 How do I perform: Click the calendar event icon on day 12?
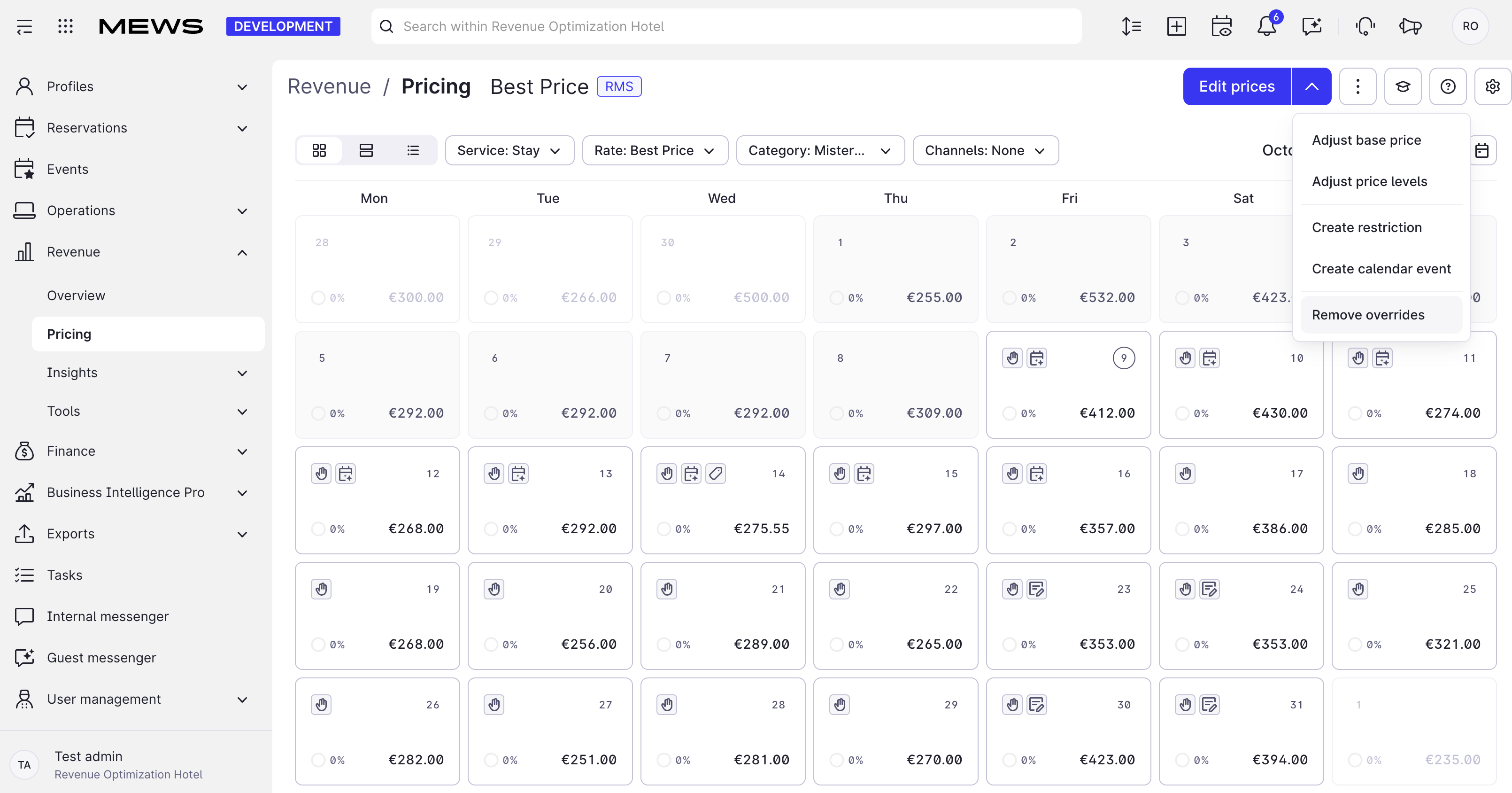tap(346, 474)
